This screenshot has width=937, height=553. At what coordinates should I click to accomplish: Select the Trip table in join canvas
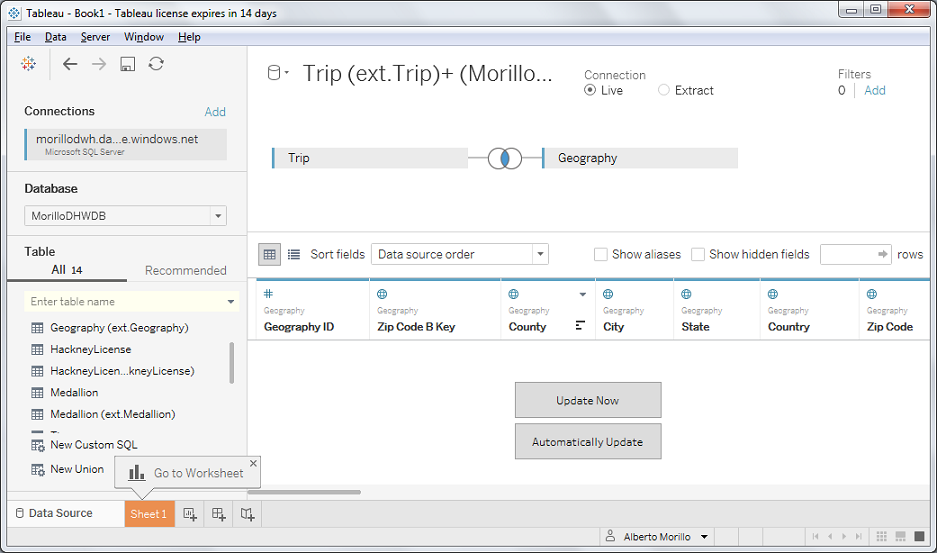370,158
